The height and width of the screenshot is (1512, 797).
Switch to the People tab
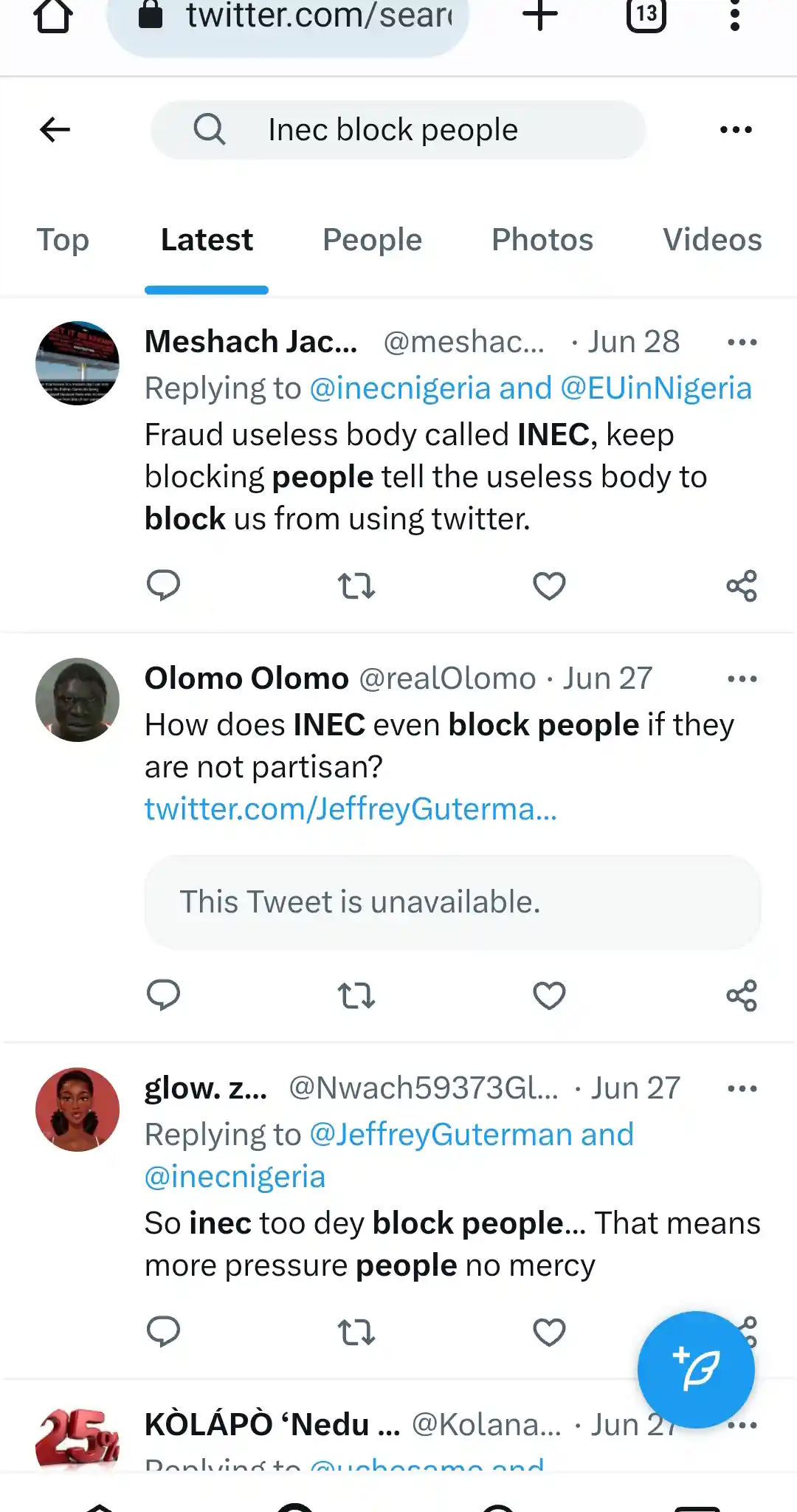tap(372, 239)
